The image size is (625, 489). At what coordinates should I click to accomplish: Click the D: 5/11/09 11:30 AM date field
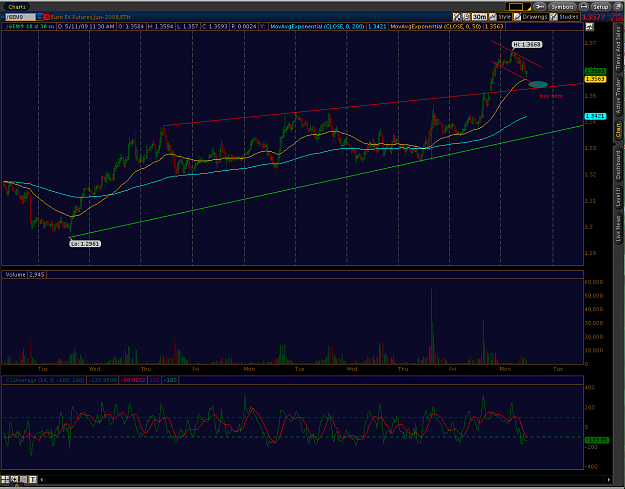point(86,27)
